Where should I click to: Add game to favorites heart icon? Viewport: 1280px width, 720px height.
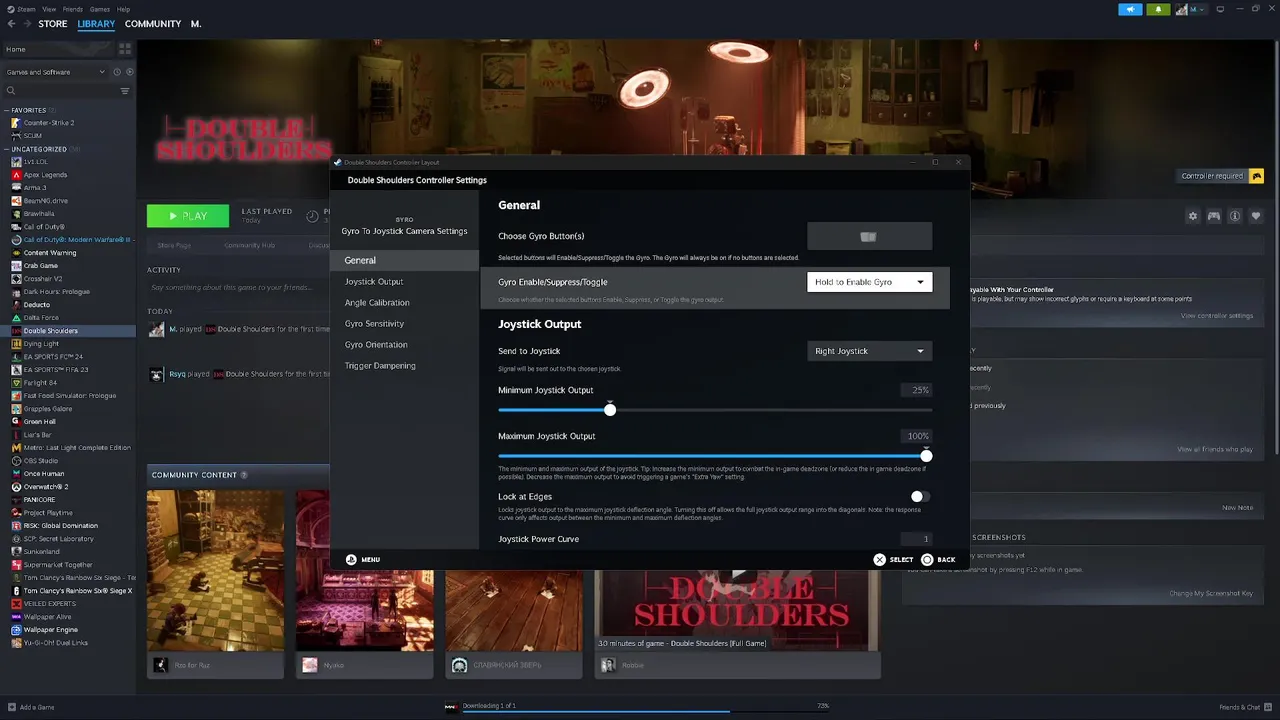click(x=1256, y=216)
